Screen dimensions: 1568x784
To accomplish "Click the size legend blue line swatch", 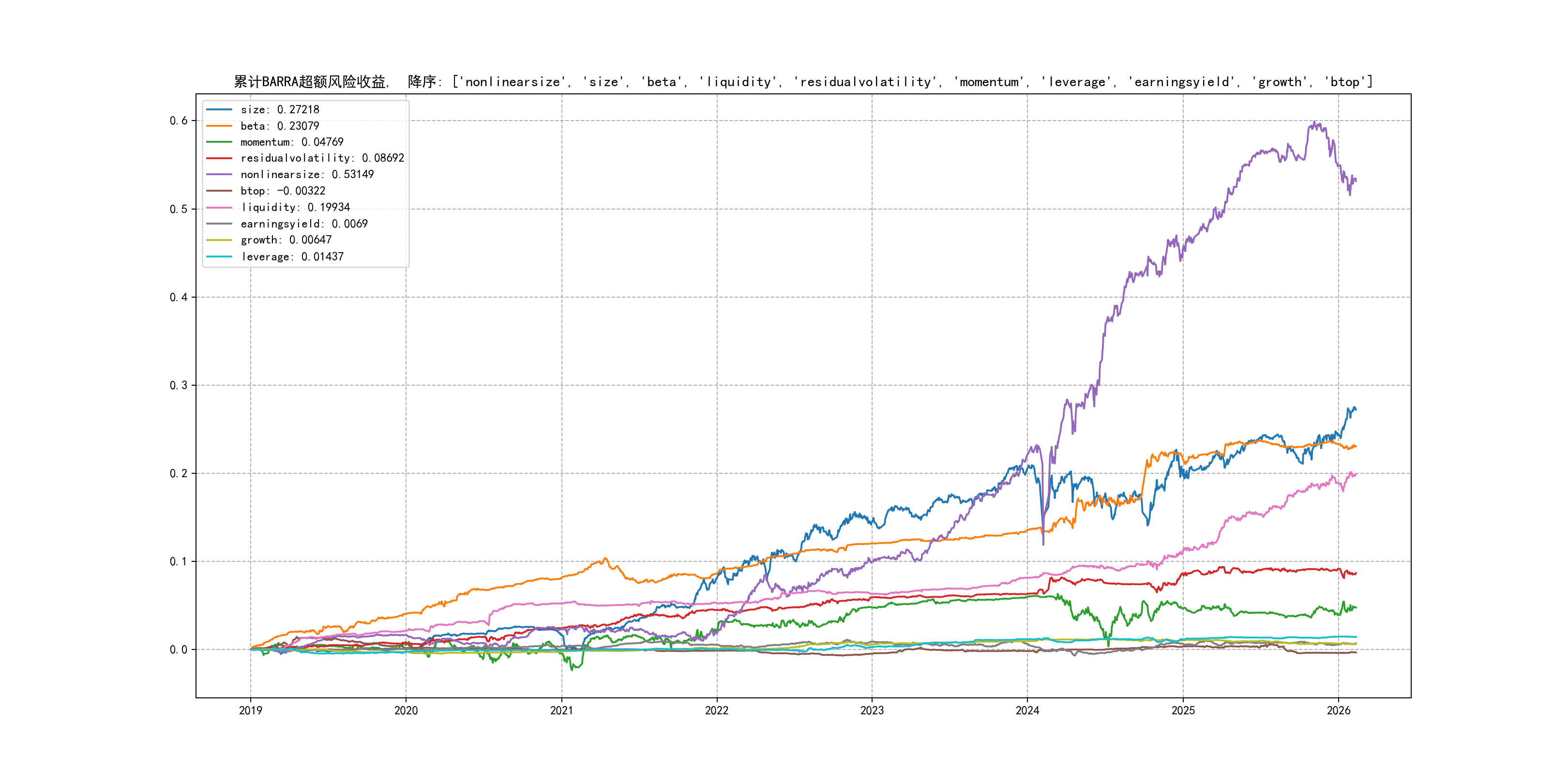I will click(219, 109).
